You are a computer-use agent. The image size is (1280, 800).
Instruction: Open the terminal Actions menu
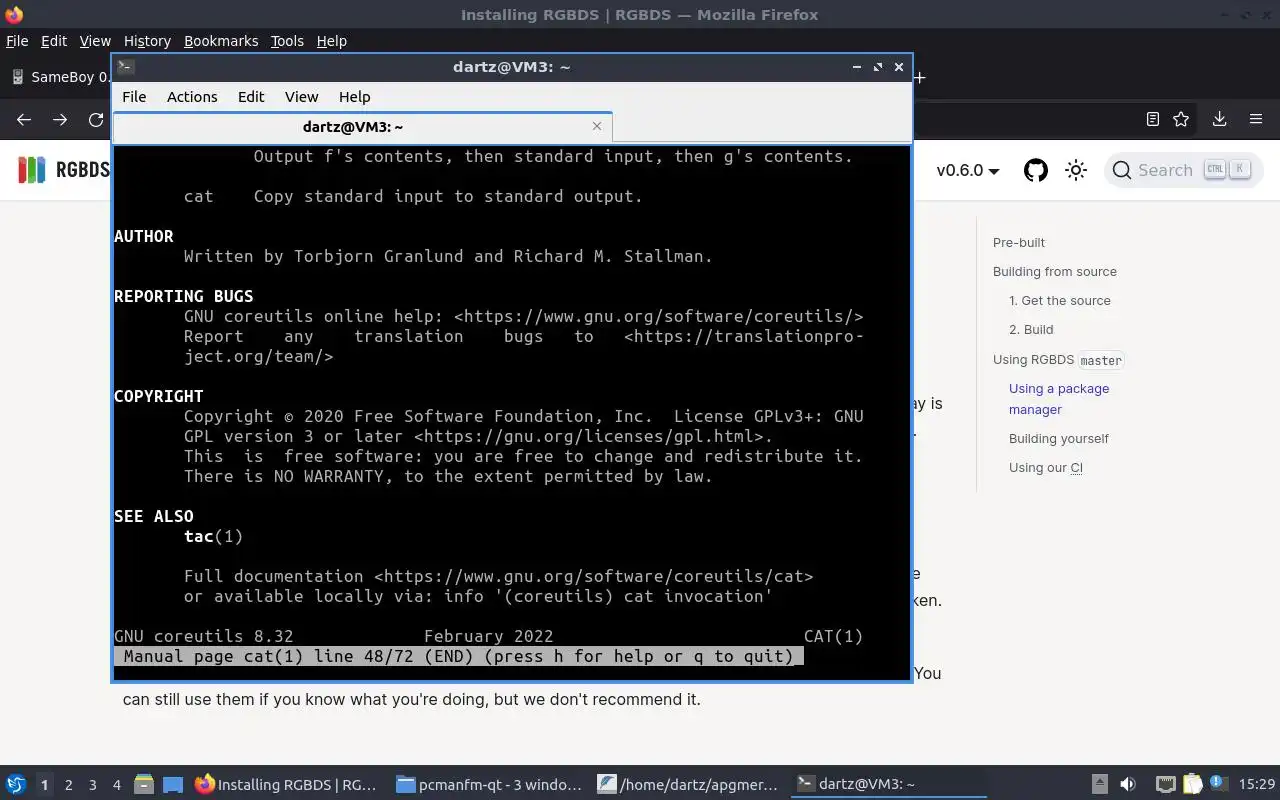pos(192,97)
